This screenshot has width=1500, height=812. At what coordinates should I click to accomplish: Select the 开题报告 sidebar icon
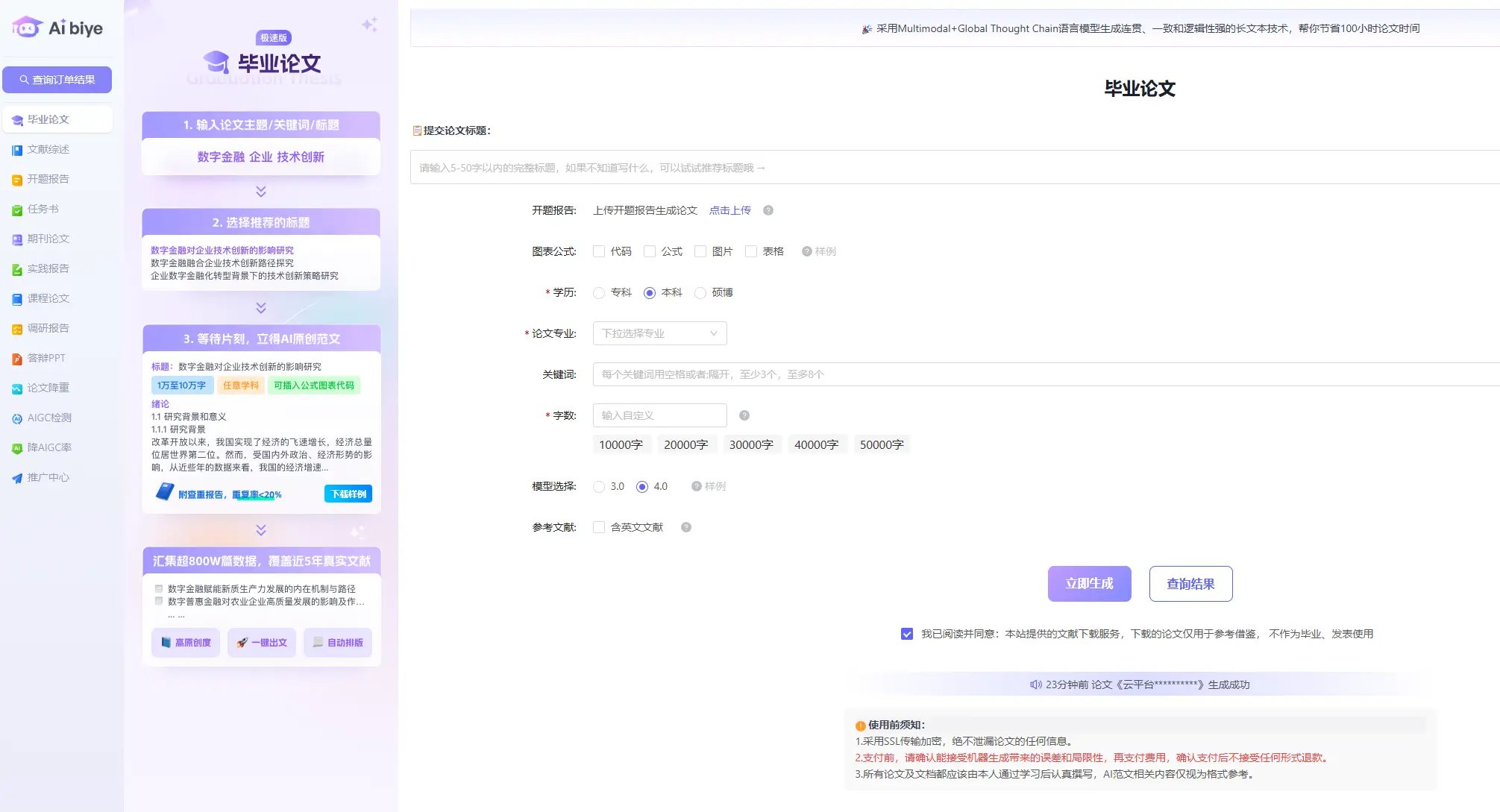point(48,179)
